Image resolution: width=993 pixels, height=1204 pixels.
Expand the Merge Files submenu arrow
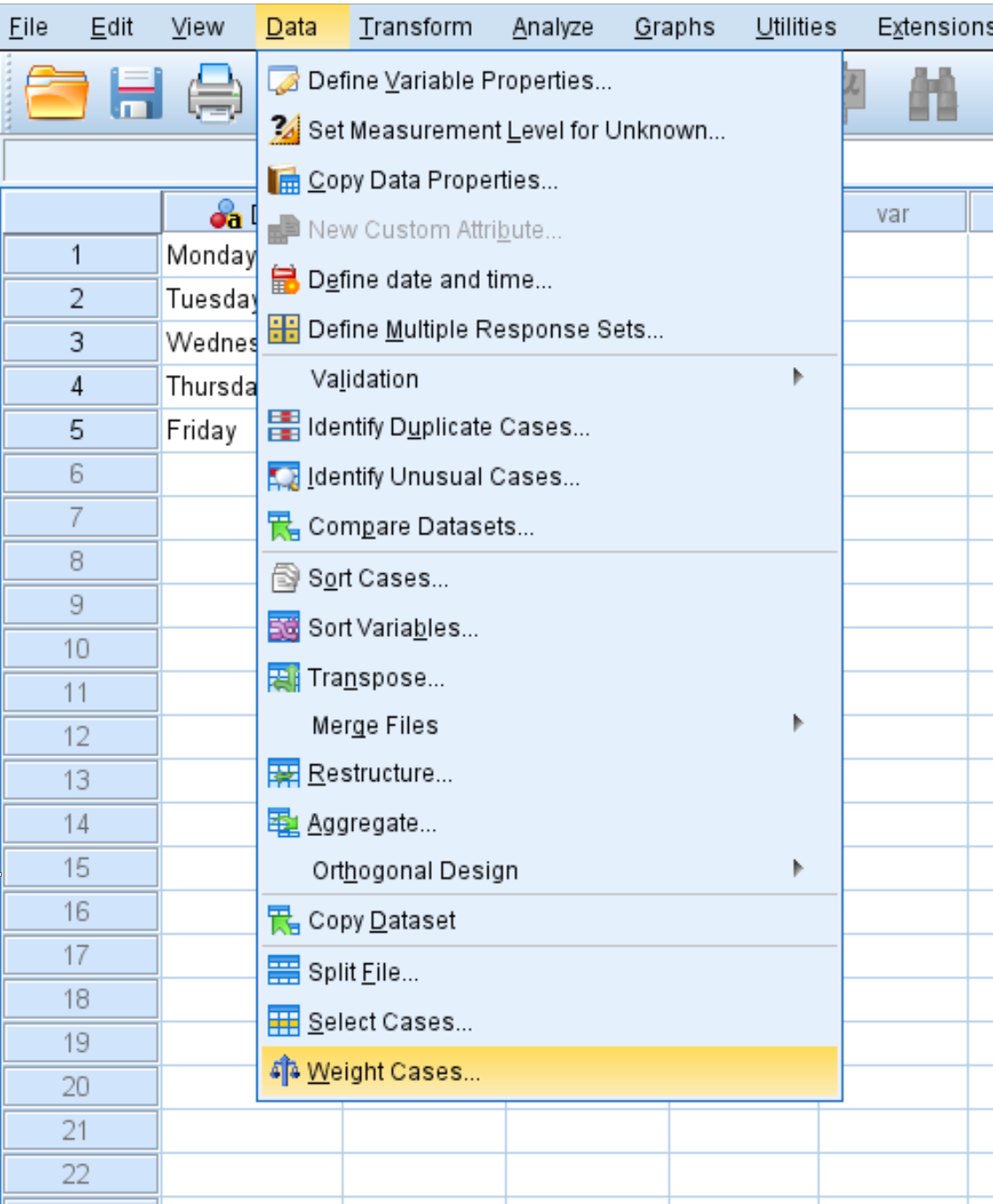coord(797,723)
